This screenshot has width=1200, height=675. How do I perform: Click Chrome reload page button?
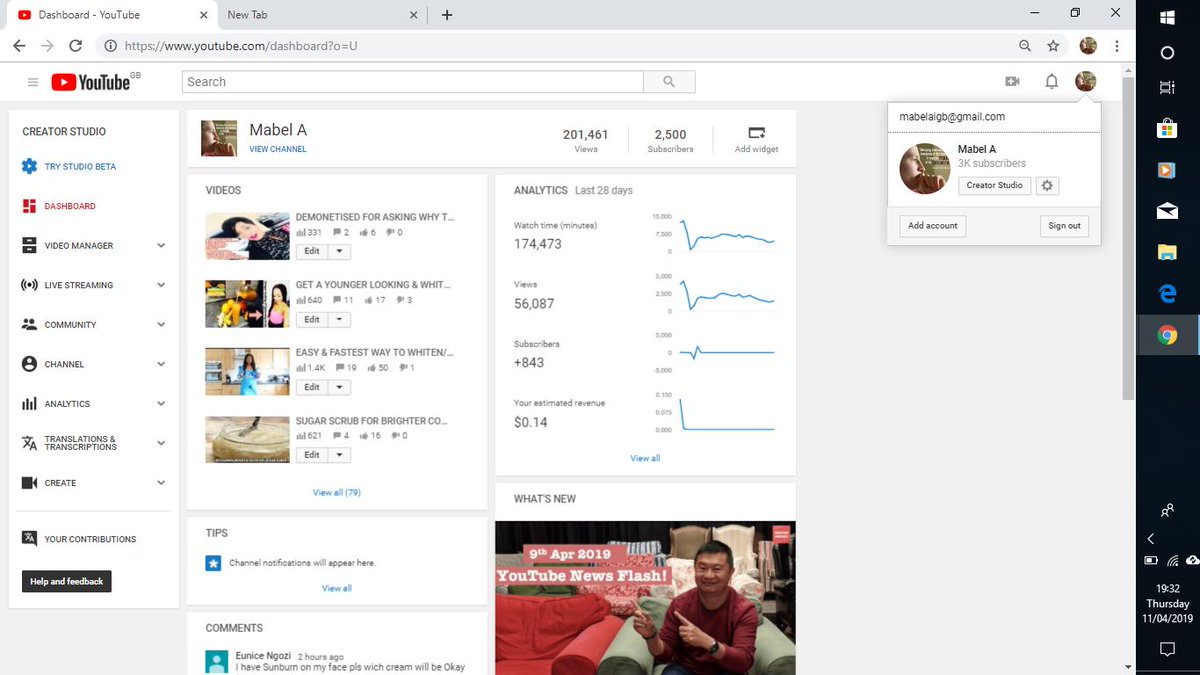pyautogui.click(x=75, y=46)
